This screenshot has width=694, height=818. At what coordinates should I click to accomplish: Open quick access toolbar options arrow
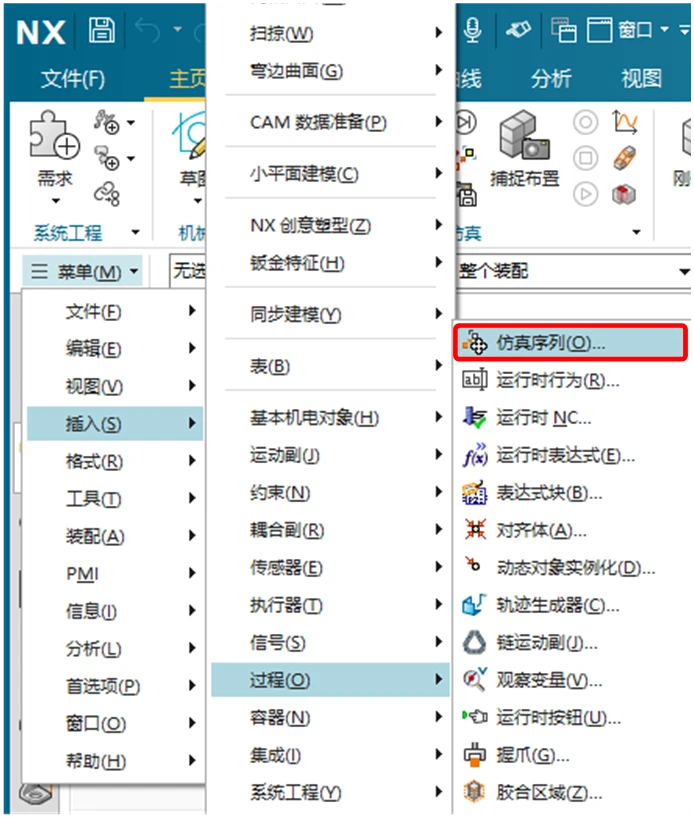684,30
